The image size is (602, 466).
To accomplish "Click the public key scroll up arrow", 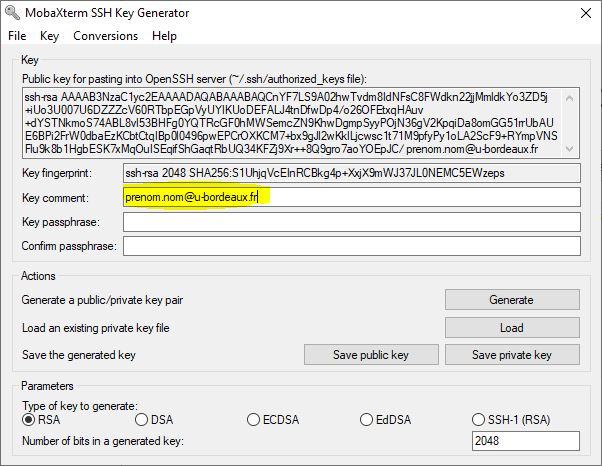I will tap(570, 98).
